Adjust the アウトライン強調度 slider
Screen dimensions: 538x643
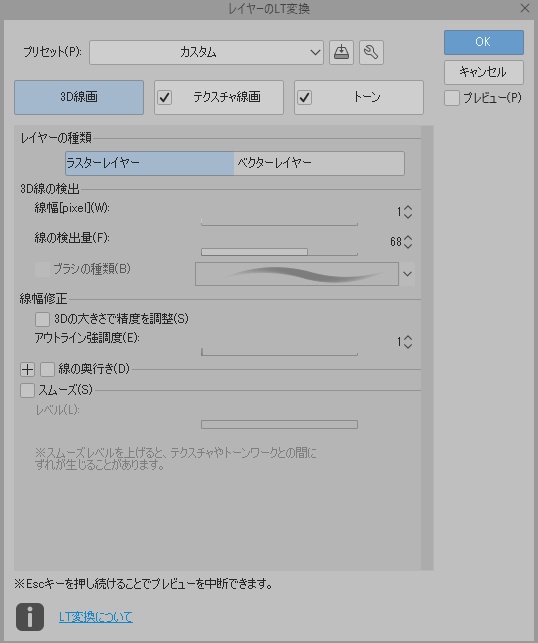[x=279, y=352]
